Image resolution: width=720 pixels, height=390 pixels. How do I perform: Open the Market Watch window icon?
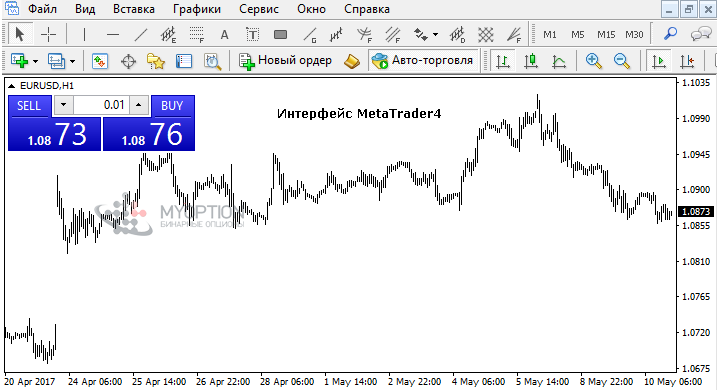coord(100,61)
